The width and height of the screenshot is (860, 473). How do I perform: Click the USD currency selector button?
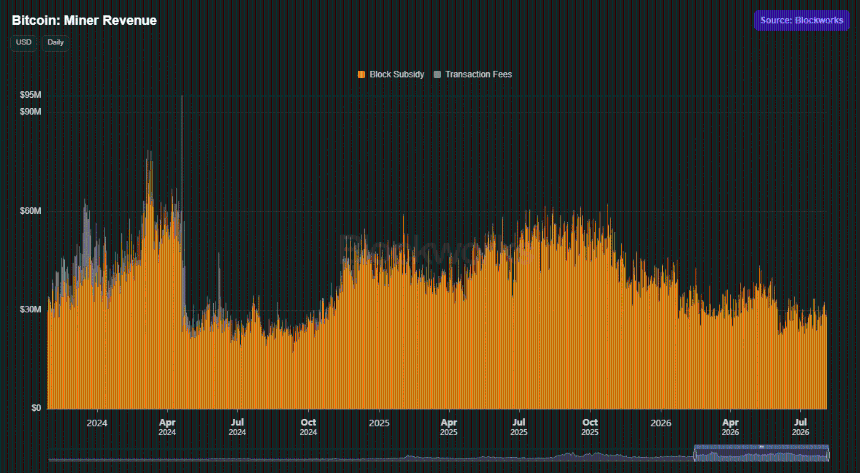coord(24,43)
